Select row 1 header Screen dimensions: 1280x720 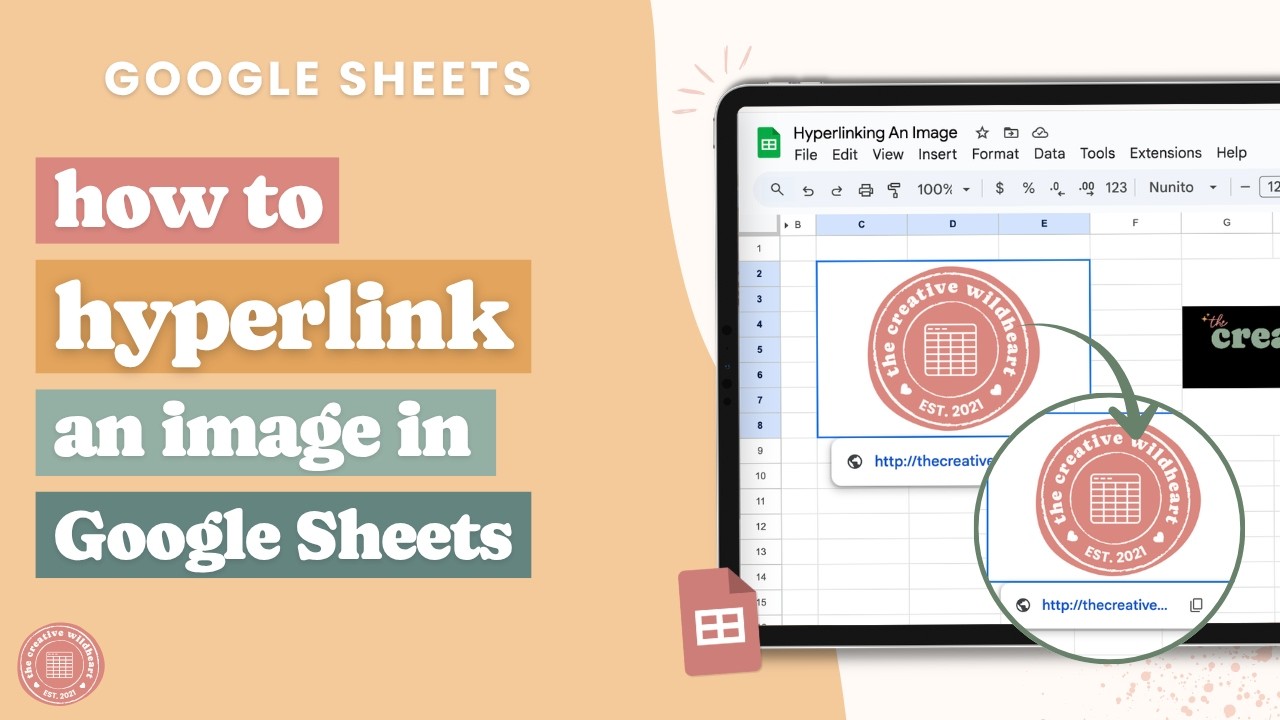(x=759, y=248)
